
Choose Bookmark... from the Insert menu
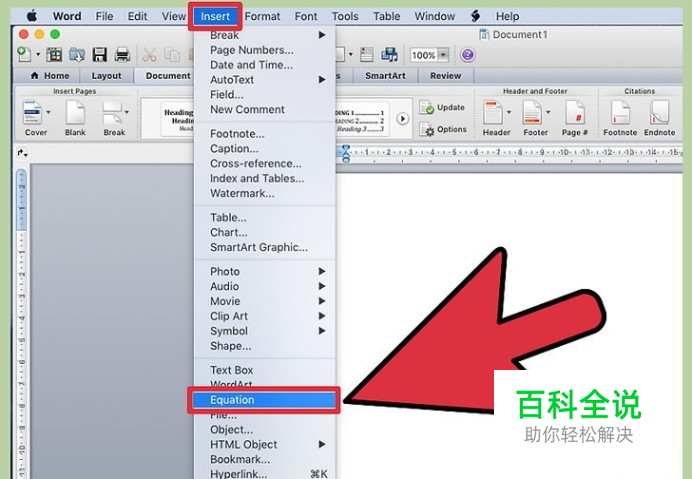(265, 460)
